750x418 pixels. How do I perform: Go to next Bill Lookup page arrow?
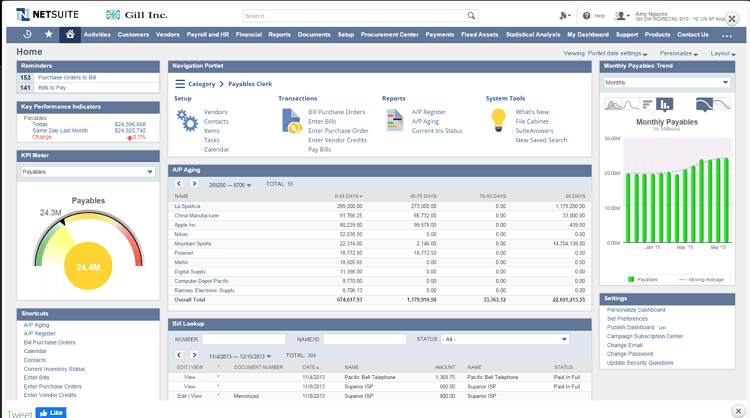[x=194, y=355]
